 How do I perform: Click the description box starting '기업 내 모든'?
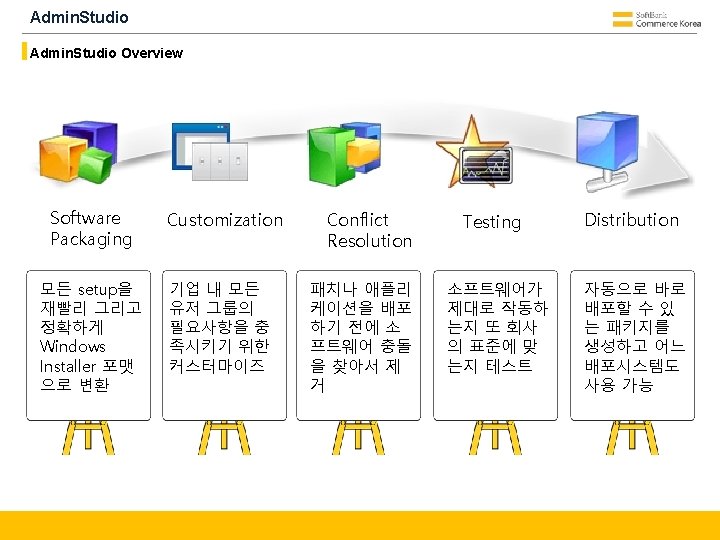225,345
